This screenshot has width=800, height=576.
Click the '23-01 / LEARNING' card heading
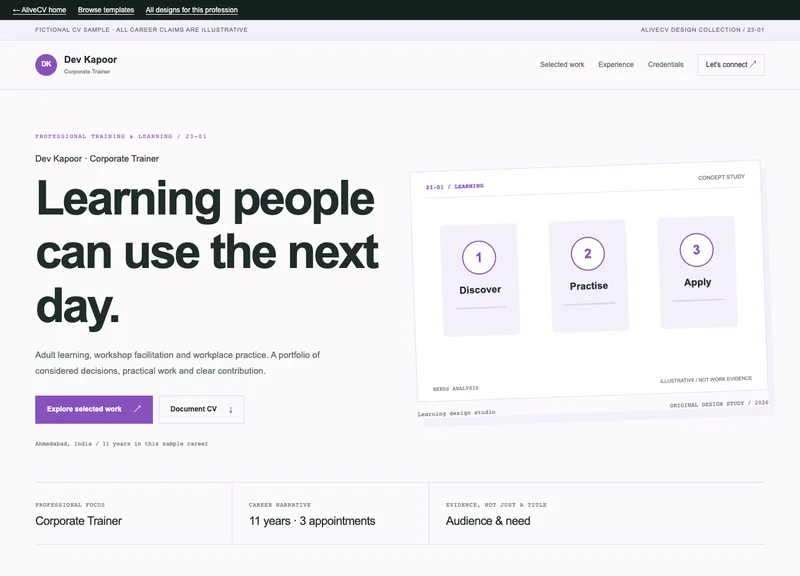tap(455, 186)
